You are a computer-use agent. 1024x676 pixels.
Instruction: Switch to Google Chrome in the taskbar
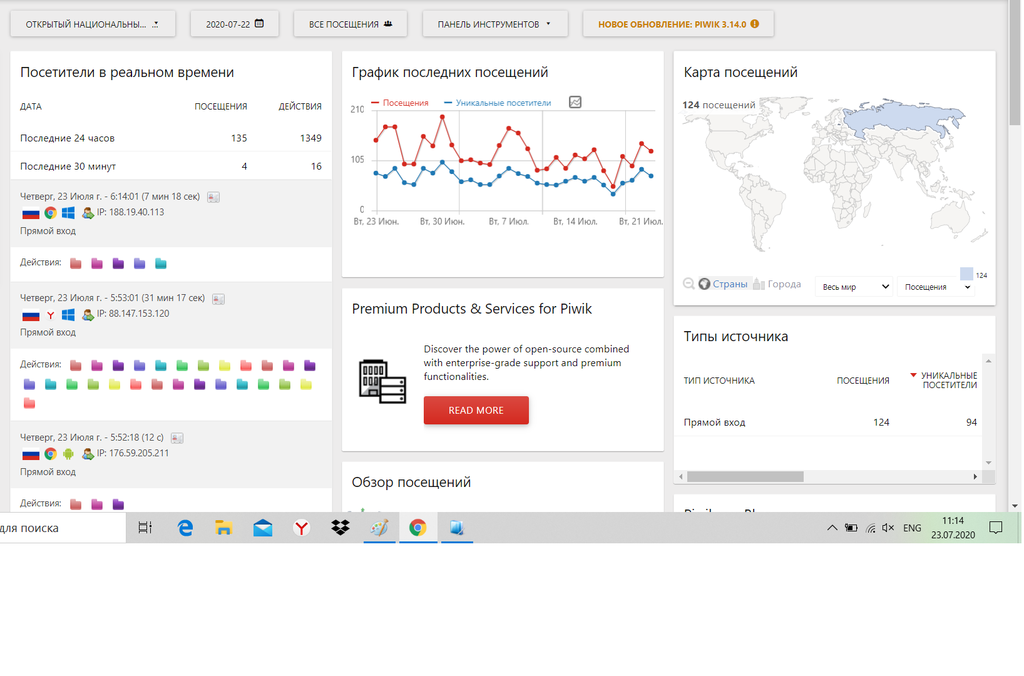point(418,528)
